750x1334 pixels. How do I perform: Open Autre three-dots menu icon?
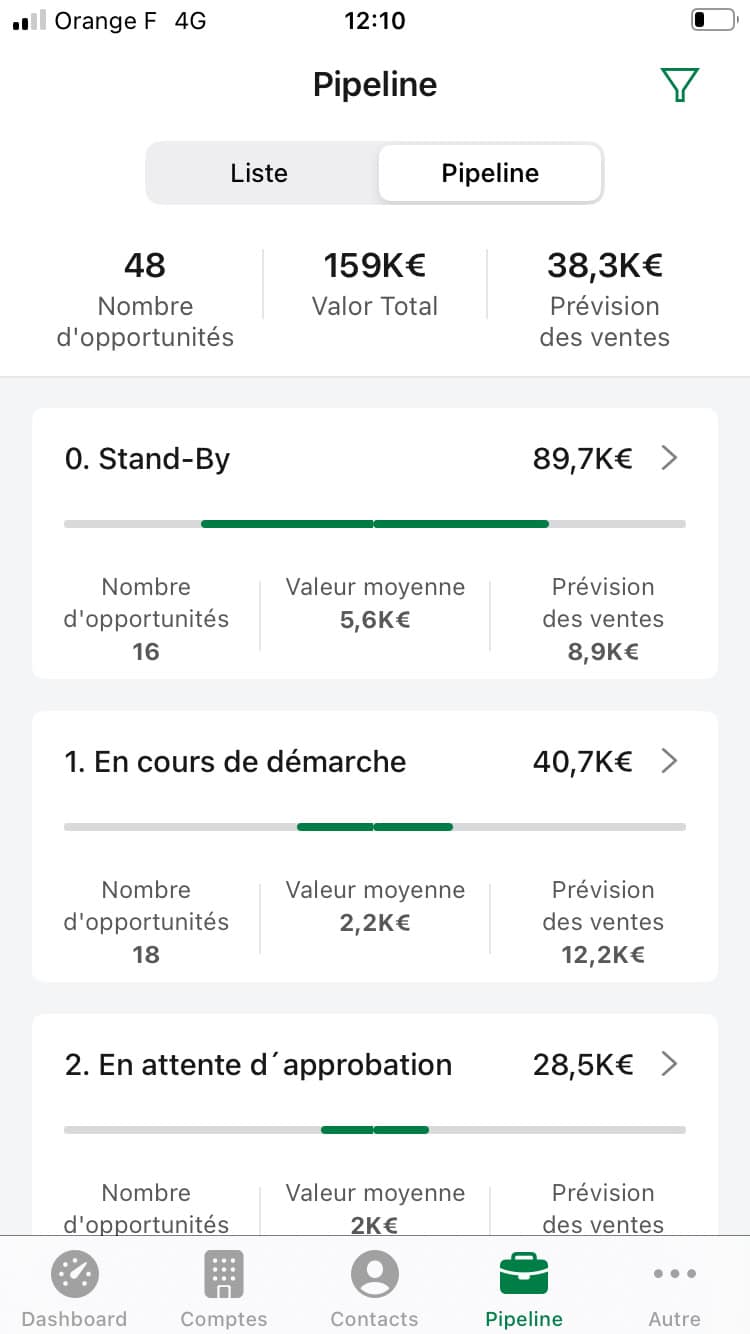pos(674,1274)
